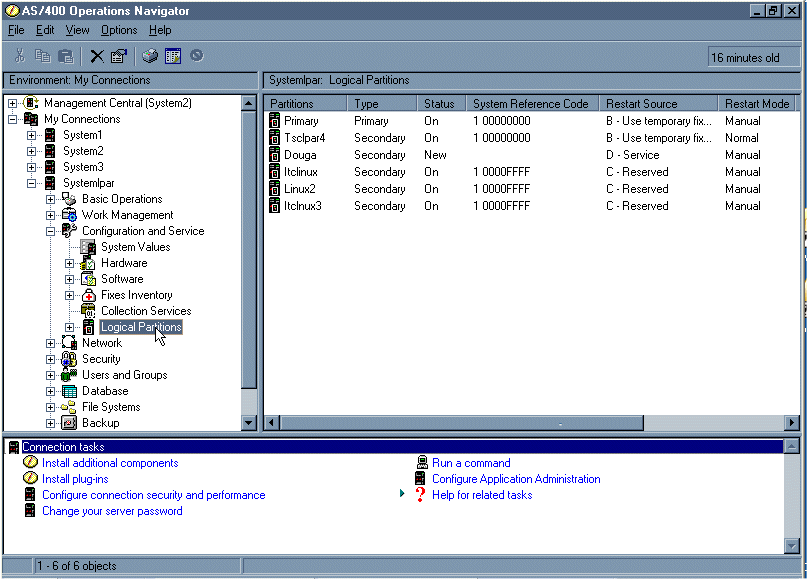The image size is (807, 579).
Task: Click the partition list's right scroll arrow
Action: coord(793,423)
